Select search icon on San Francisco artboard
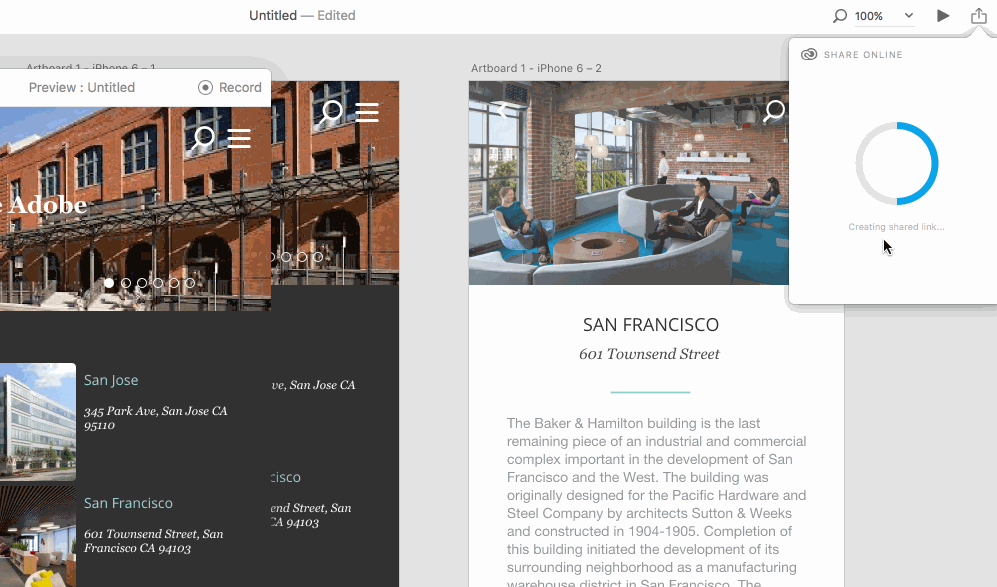 click(x=774, y=111)
